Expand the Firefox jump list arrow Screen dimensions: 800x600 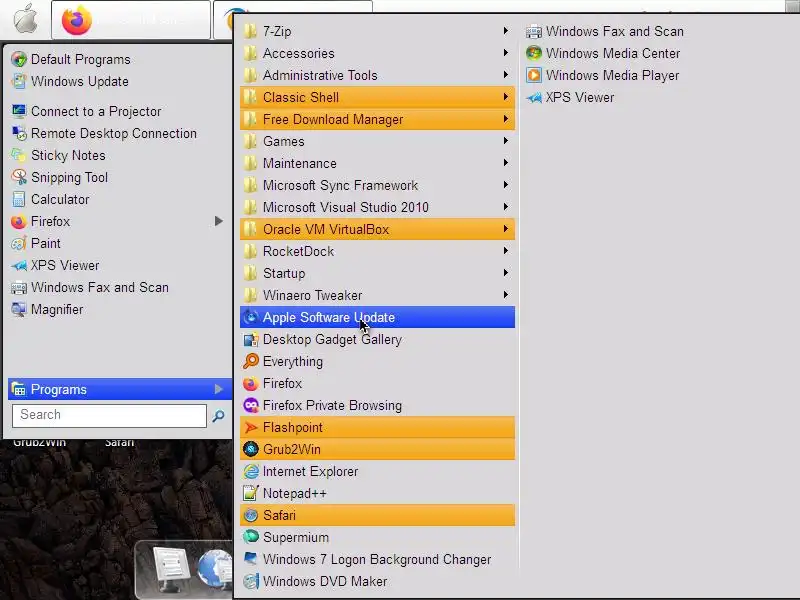tap(218, 221)
